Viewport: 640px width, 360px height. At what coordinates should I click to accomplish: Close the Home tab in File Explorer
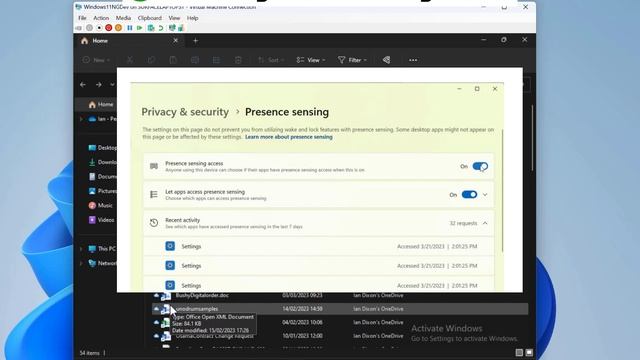point(176,40)
